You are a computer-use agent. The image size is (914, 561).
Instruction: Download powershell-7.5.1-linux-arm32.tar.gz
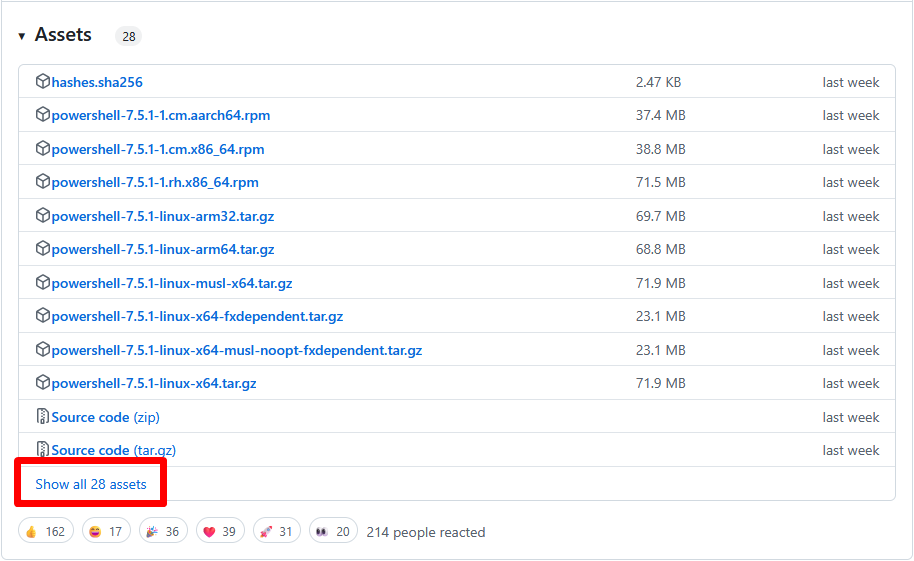tap(163, 216)
